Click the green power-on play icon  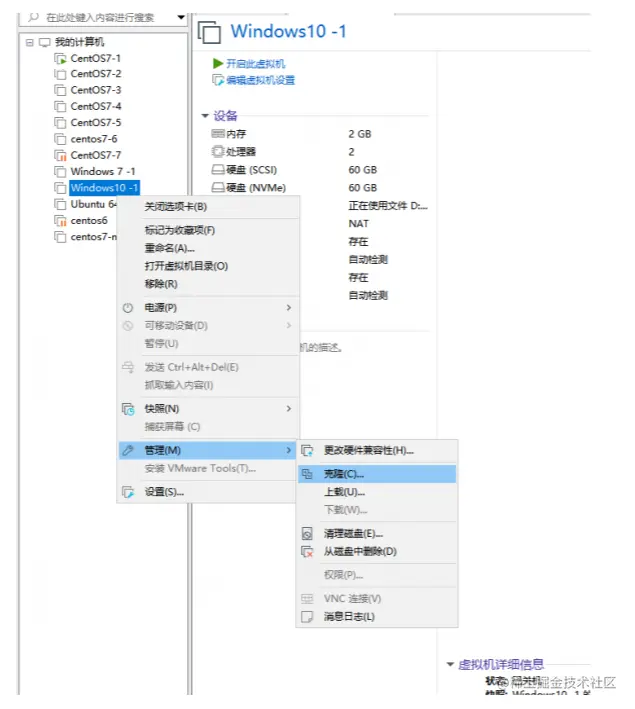pos(218,63)
